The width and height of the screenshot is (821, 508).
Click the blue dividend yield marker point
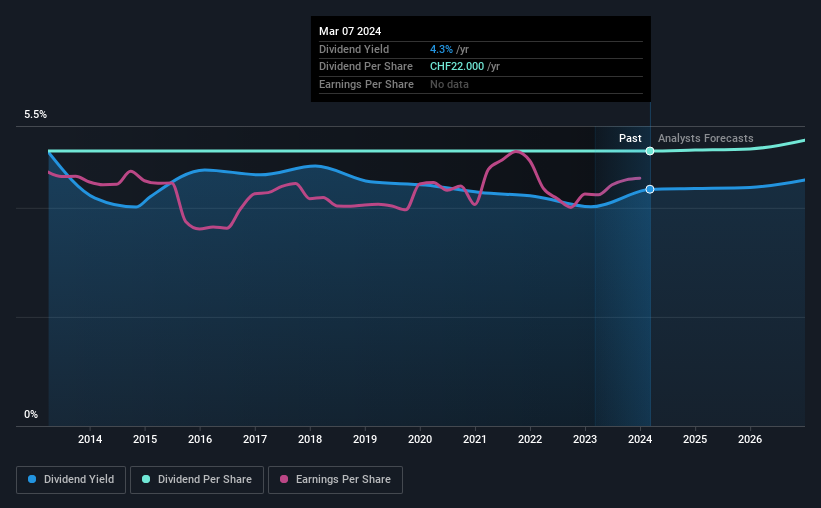[650, 189]
